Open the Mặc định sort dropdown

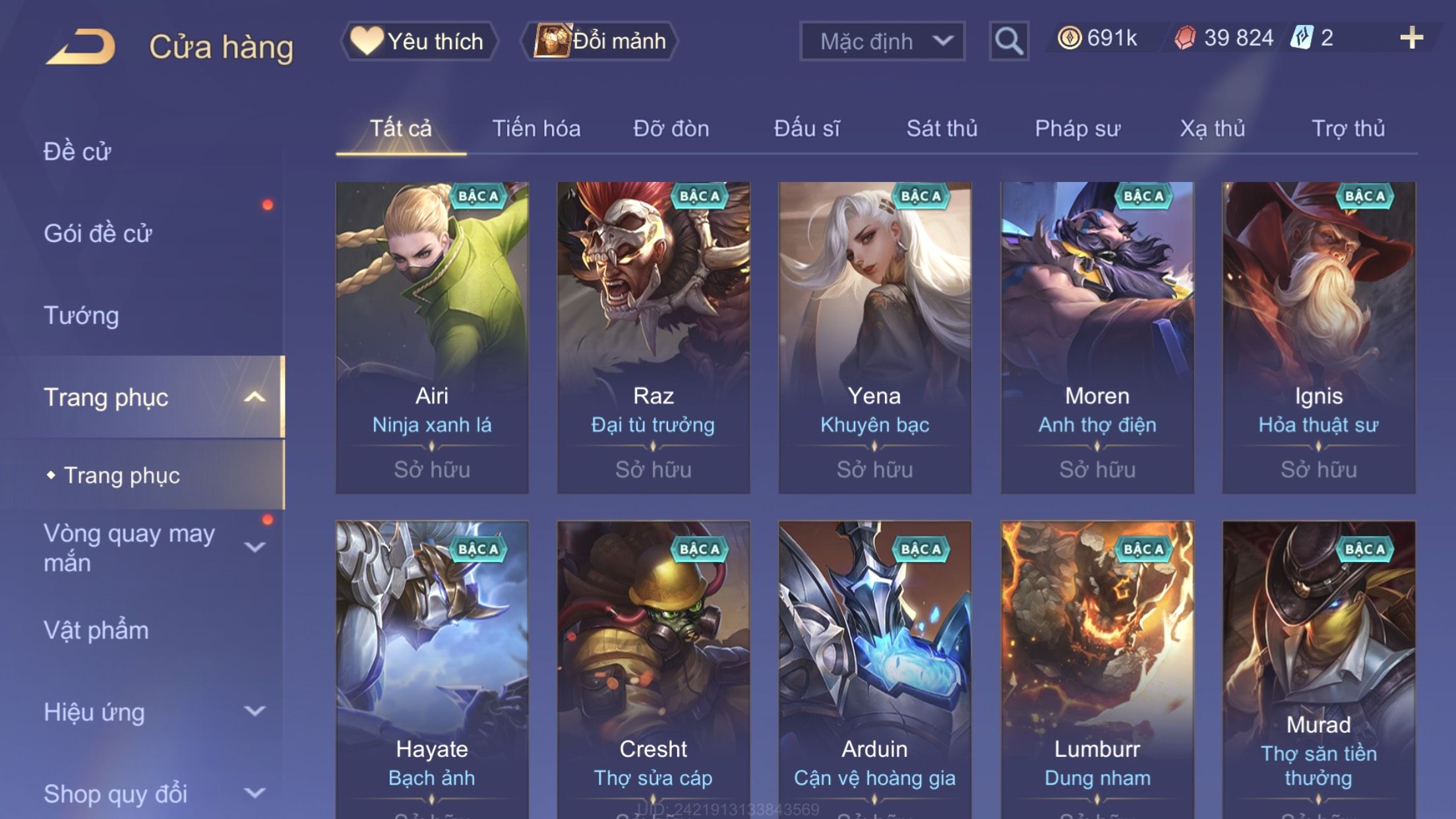click(x=882, y=41)
